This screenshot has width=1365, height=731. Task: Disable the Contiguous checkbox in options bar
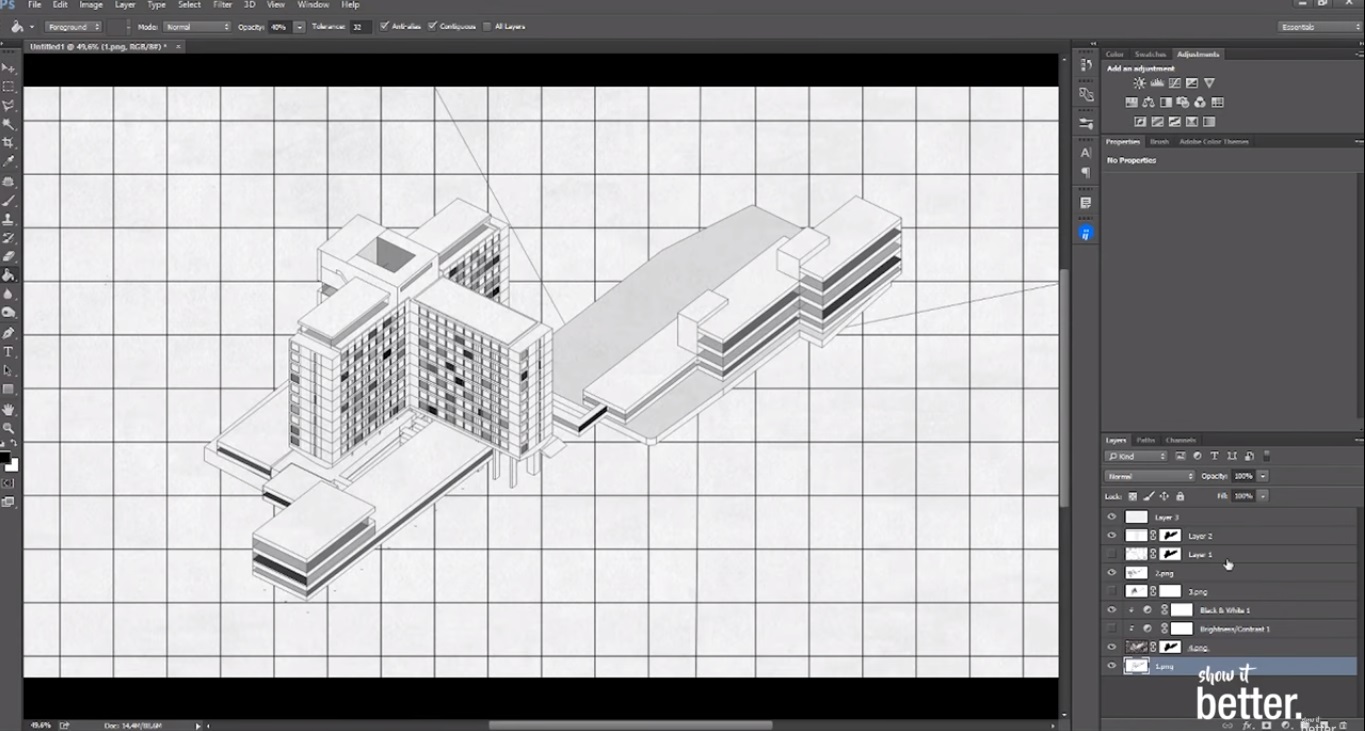click(x=433, y=26)
